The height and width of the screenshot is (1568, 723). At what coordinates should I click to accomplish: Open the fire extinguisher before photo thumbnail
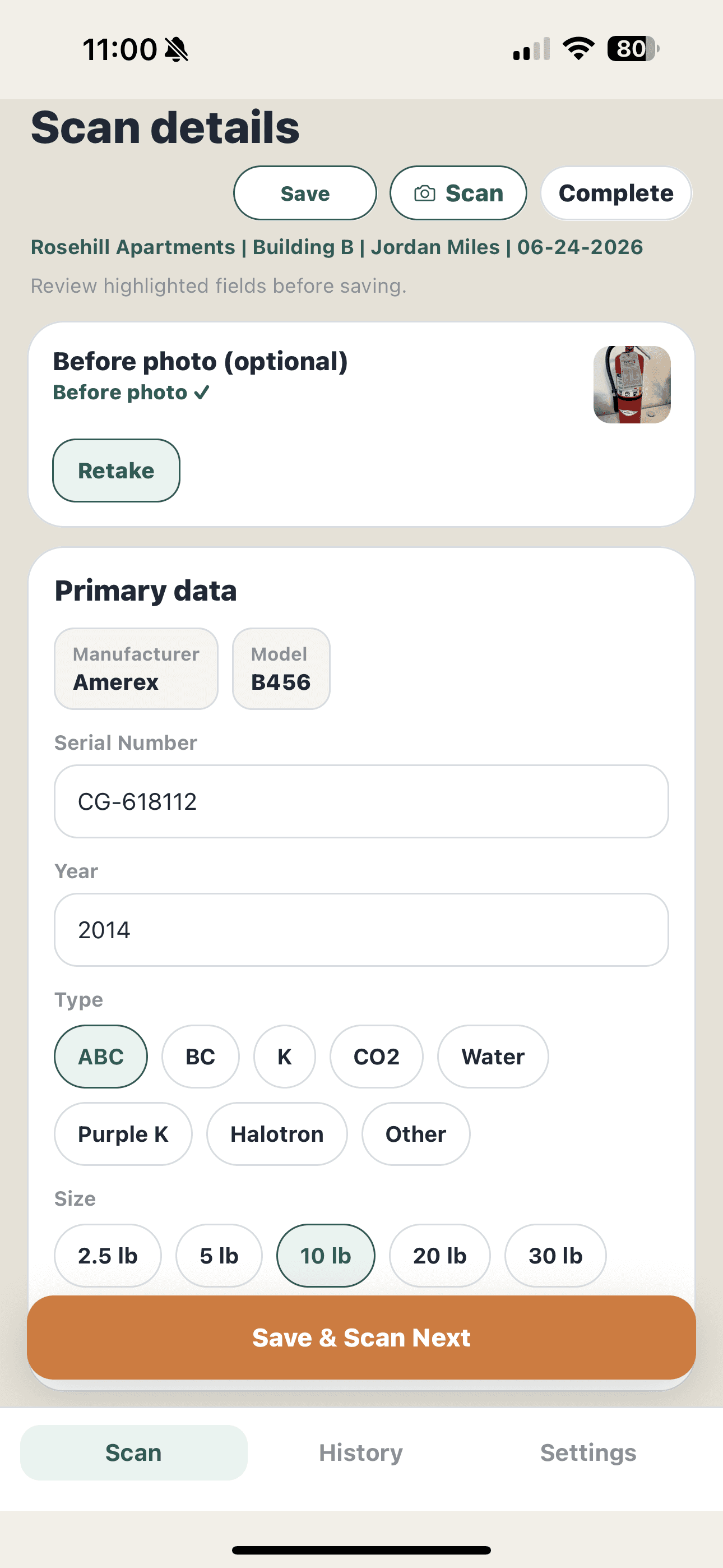pyautogui.click(x=632, y=385)
